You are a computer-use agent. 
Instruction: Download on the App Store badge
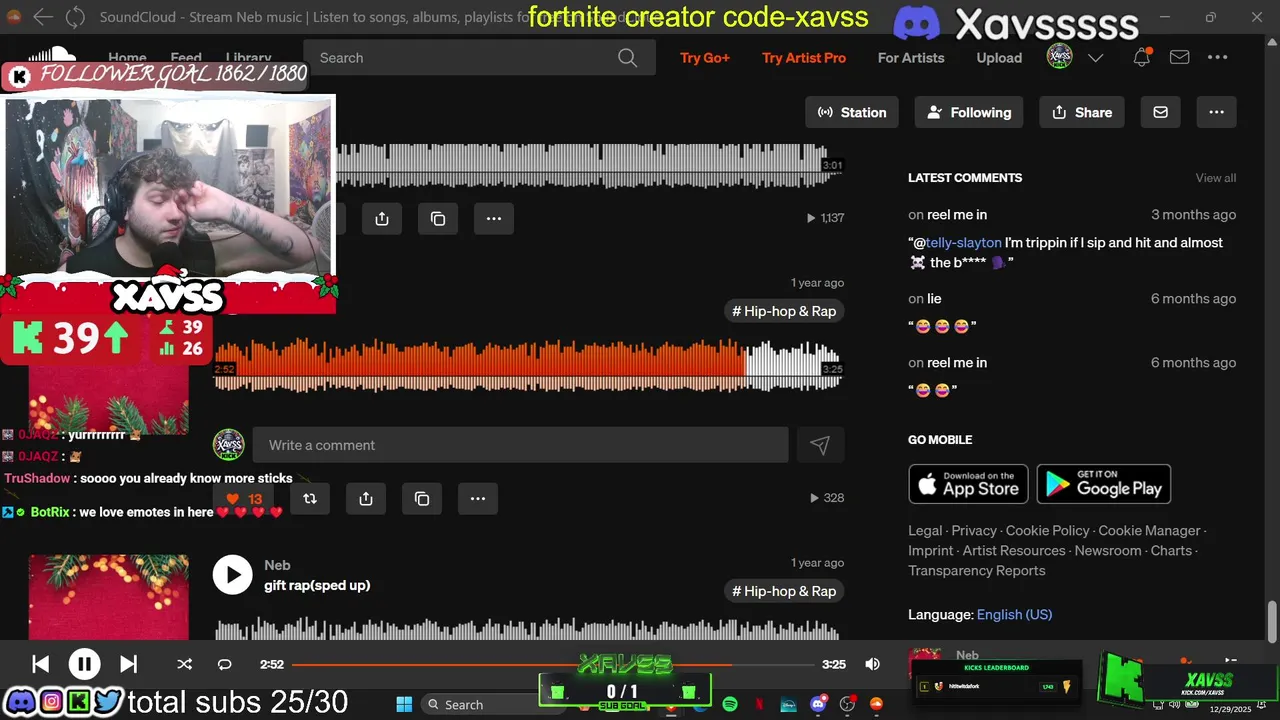[968, 484]
